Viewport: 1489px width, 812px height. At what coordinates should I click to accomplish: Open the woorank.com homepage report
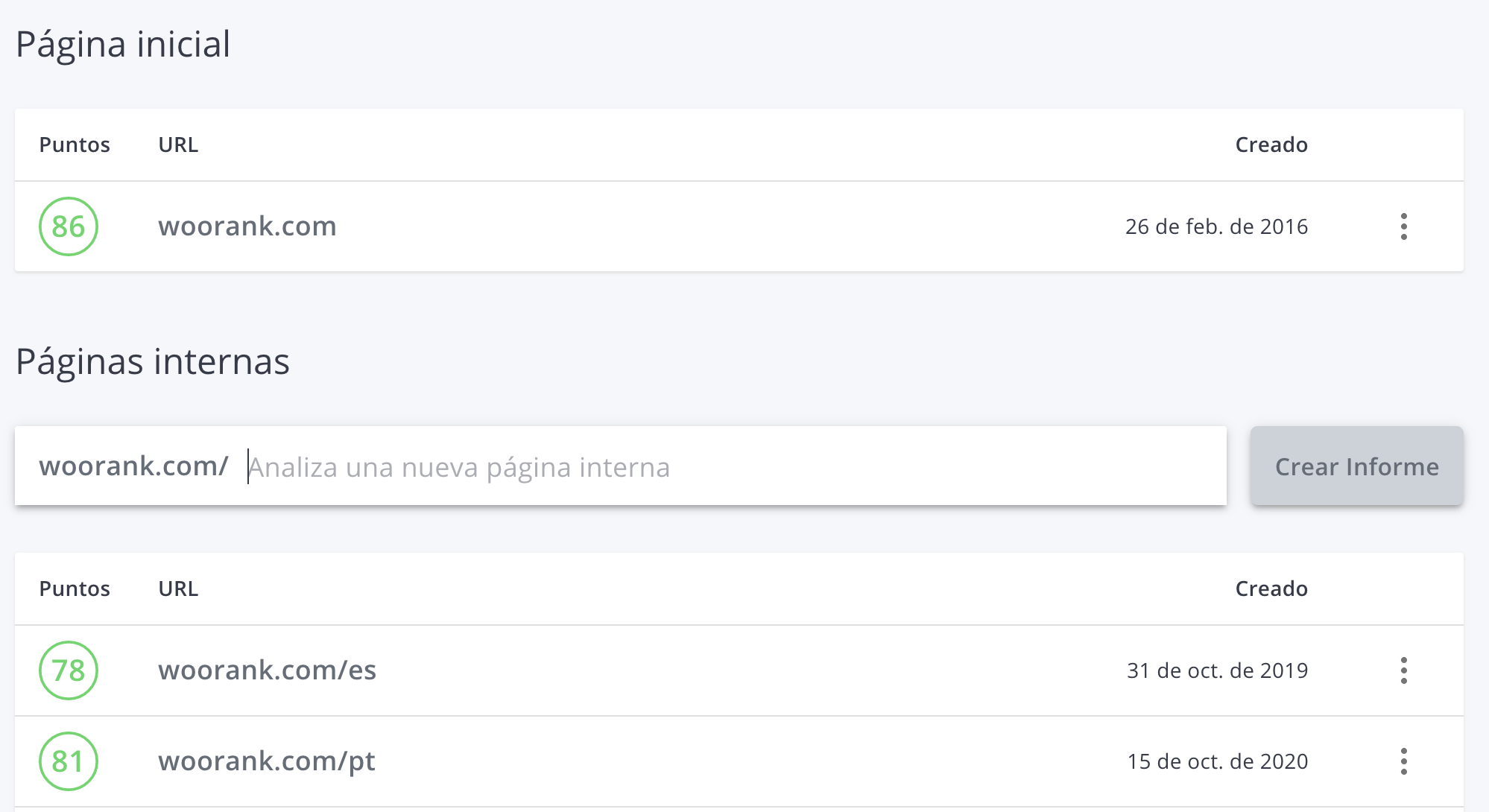pos(247,226)
